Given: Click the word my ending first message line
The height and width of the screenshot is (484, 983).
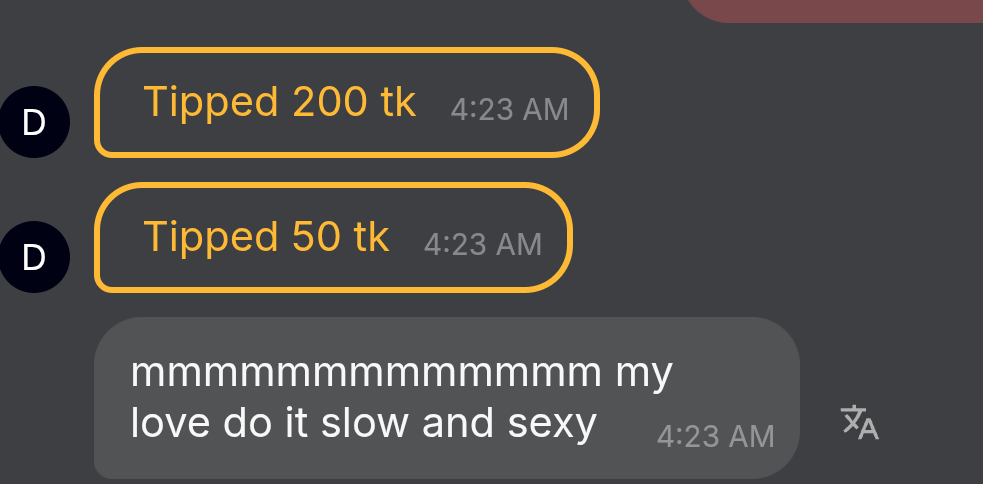Looking at the screenshot, I should [x=644, y=375].
